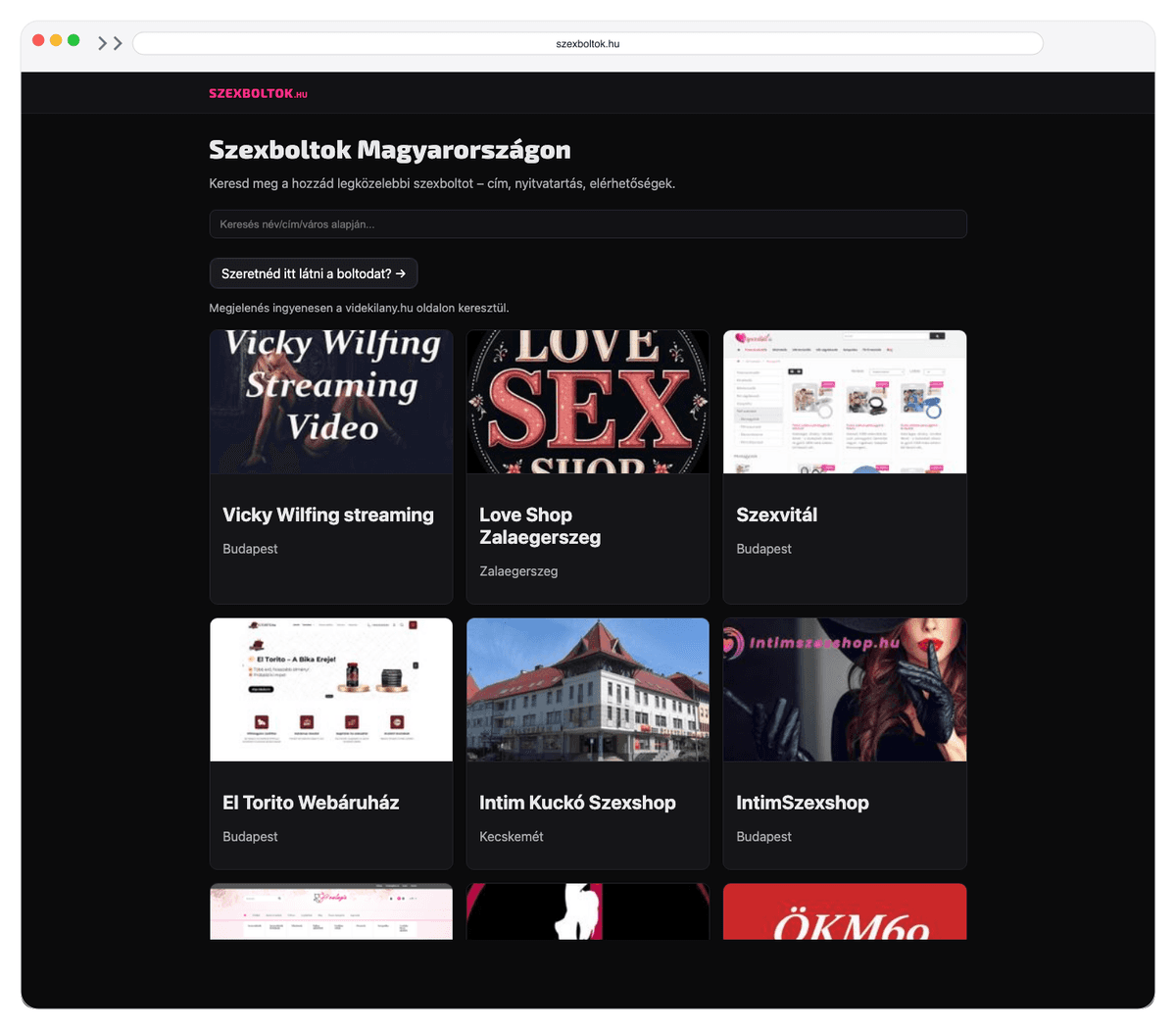Go to the 'El Torito Webáruház' title link
1176x1030 pixels.
pyautogui.click(x=311, y=803)
